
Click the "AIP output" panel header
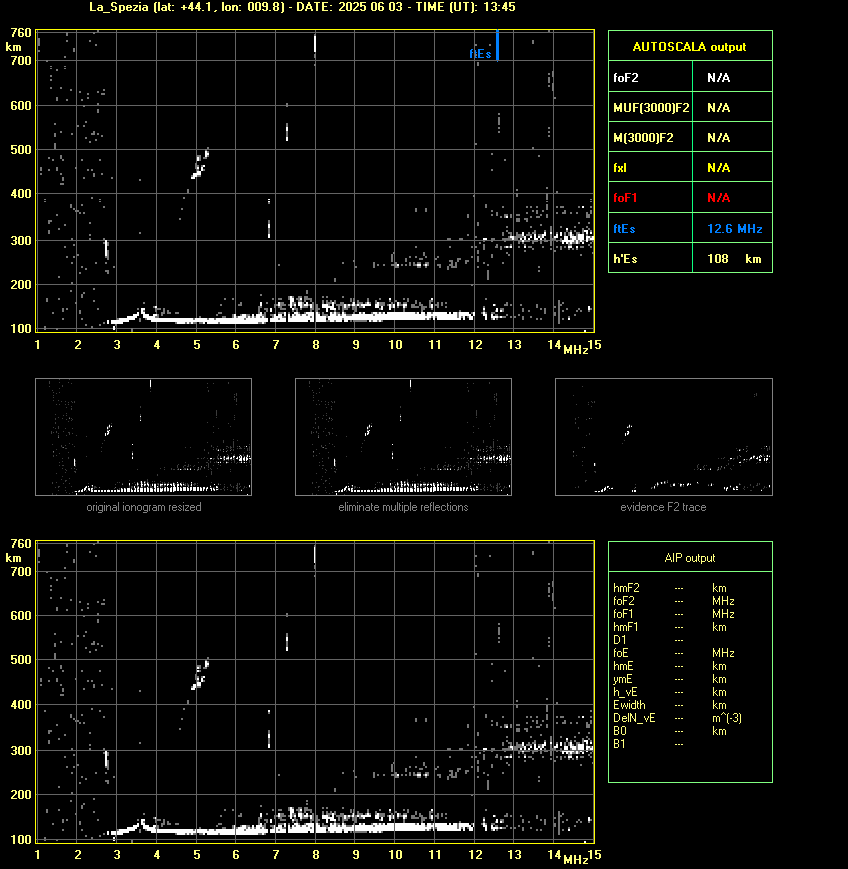pos(689,558)
